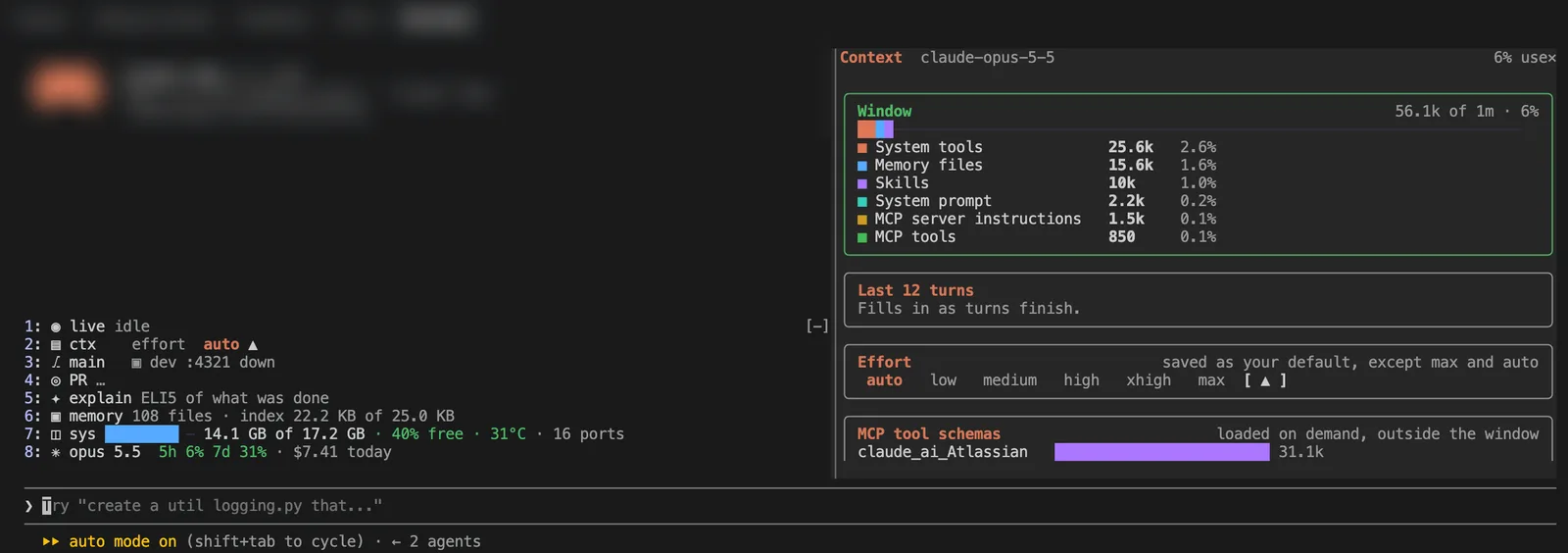Click the 'MCP tool schemas' heading

(929, 434)
